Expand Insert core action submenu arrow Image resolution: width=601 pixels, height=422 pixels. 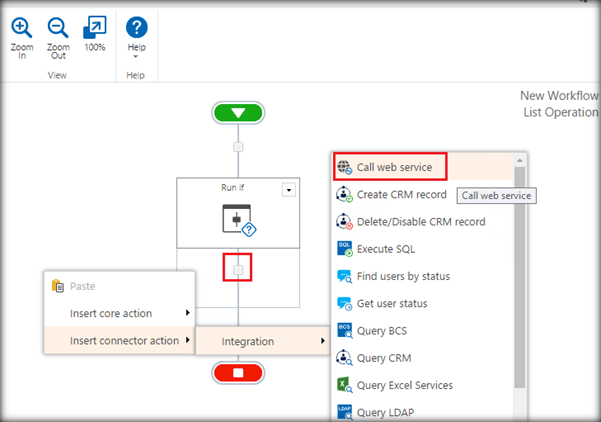point(187,312)
